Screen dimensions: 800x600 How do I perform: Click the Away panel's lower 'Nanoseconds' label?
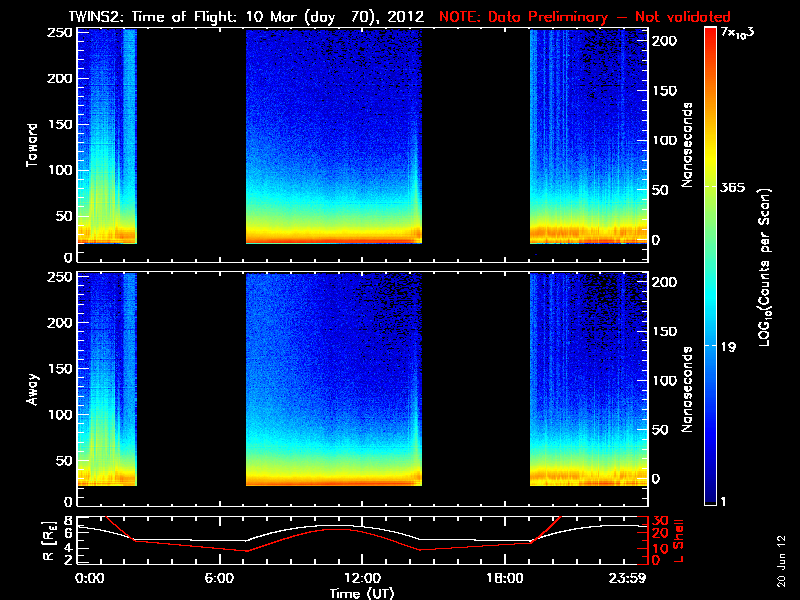coord(688,389)
